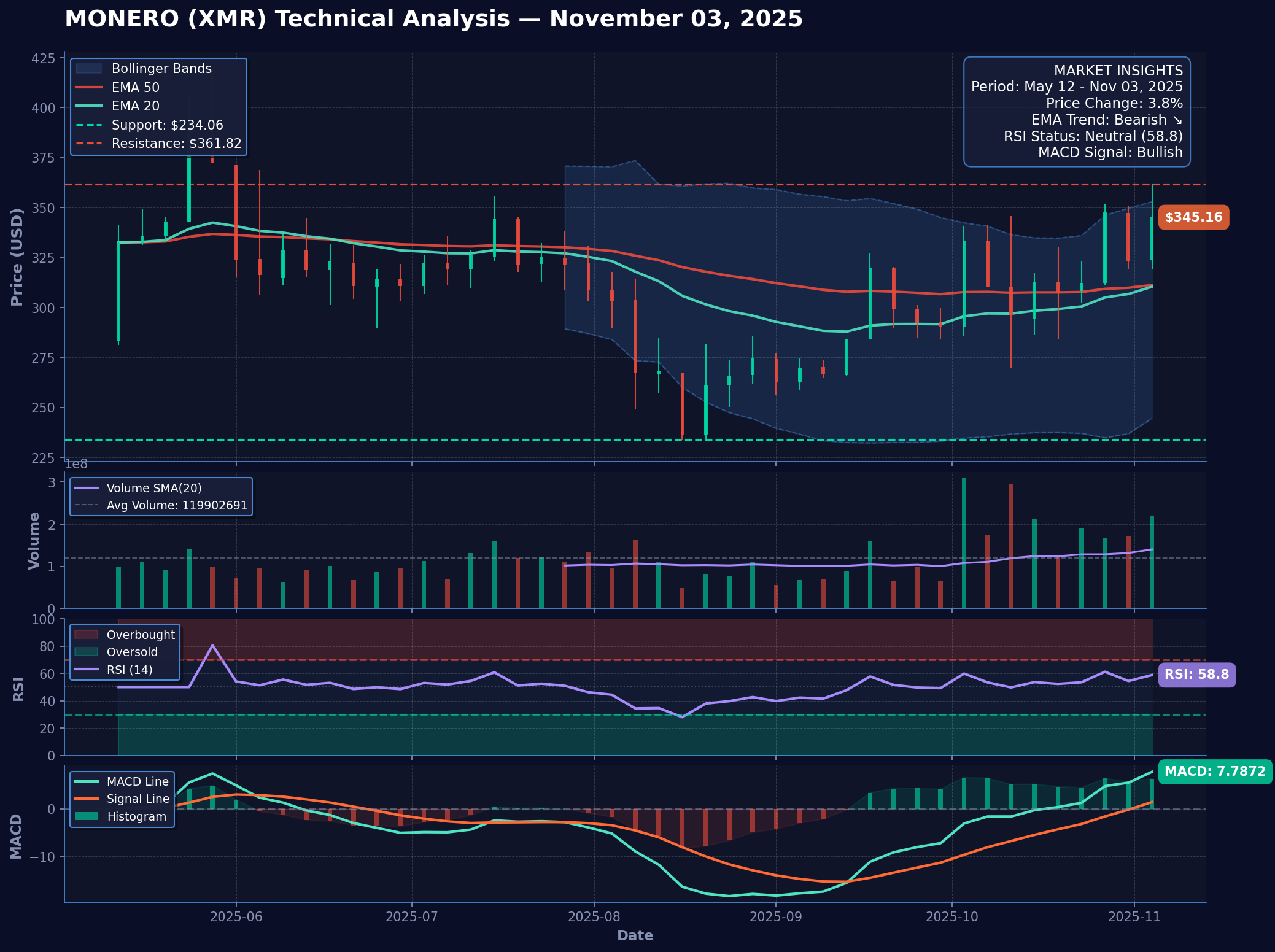
Task: Click Support: $234.06 legend entry
Action: pyautogui.click(x=167, y=125)
